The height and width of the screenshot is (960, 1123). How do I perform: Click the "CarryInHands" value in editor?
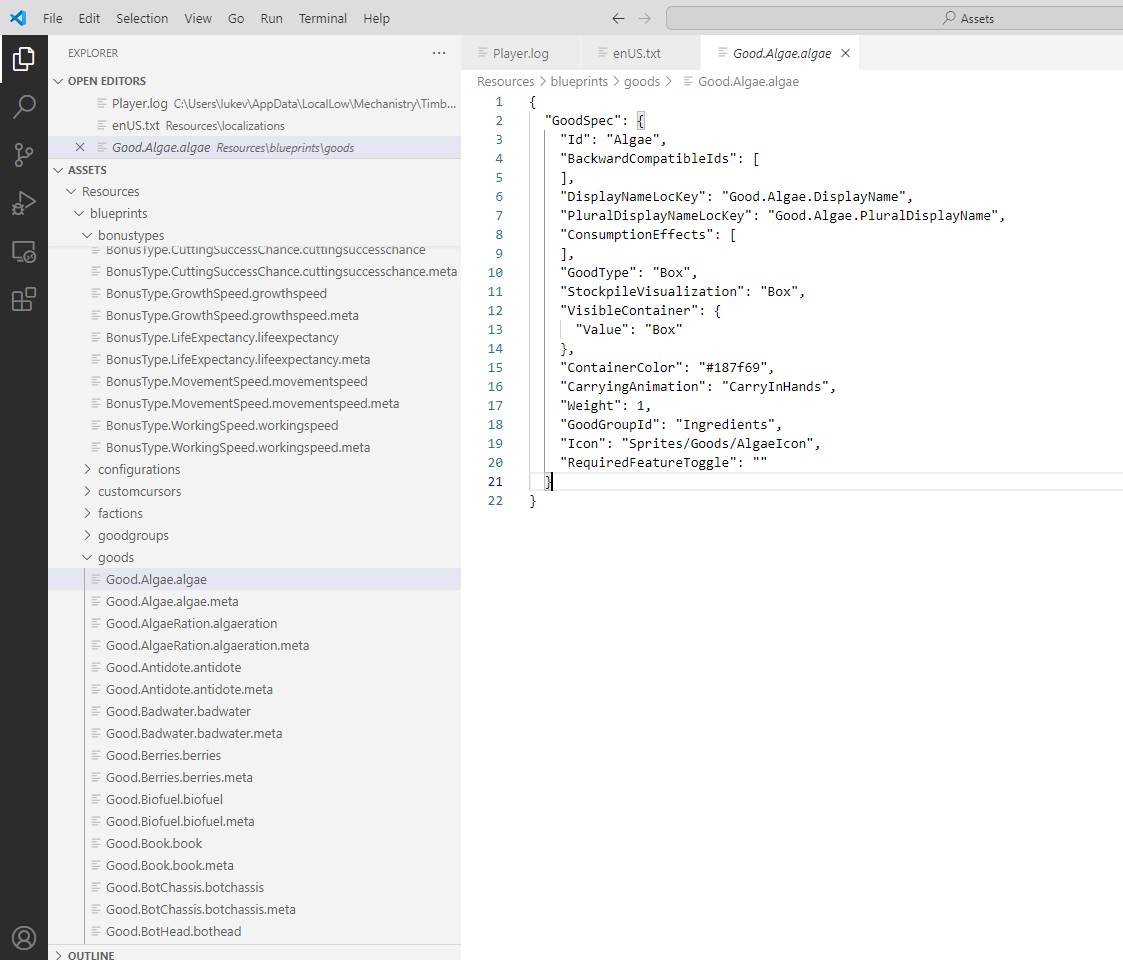(x=775, y=386)
